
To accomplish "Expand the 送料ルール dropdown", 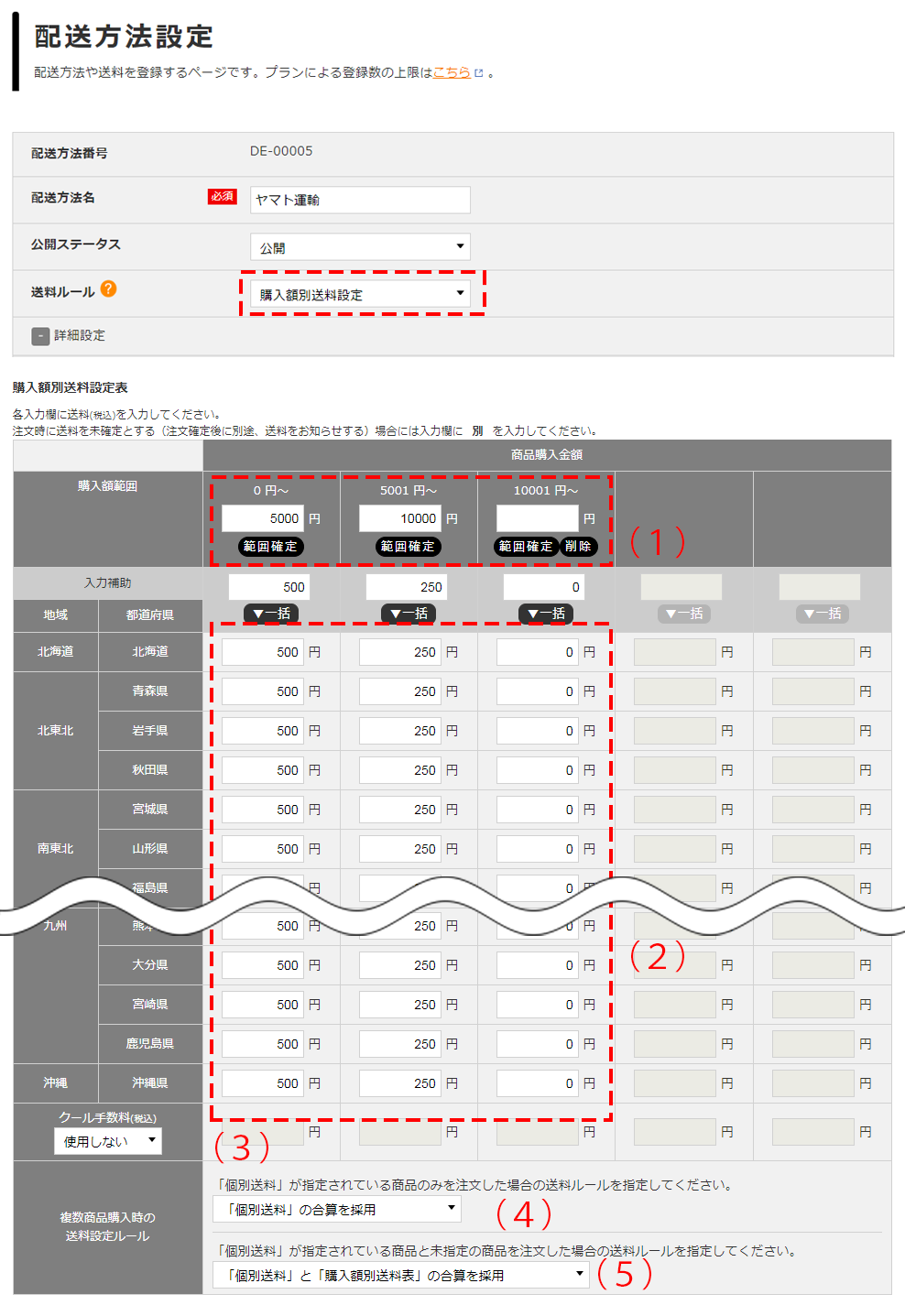I will click(x=360, y=294).
